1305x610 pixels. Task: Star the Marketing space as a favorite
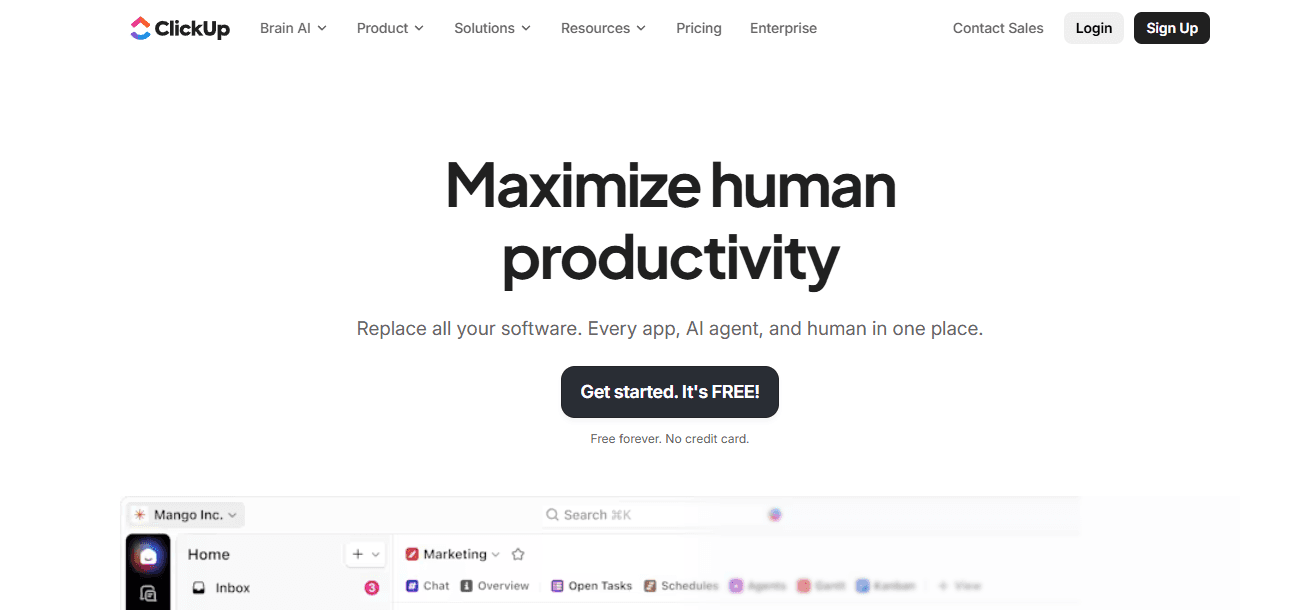(x=517, y=553)
